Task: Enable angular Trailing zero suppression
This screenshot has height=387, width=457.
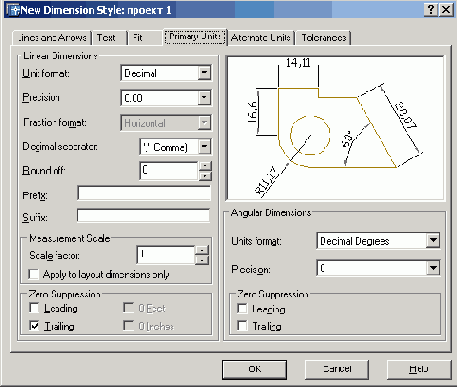Action: (x=242, y=326)
